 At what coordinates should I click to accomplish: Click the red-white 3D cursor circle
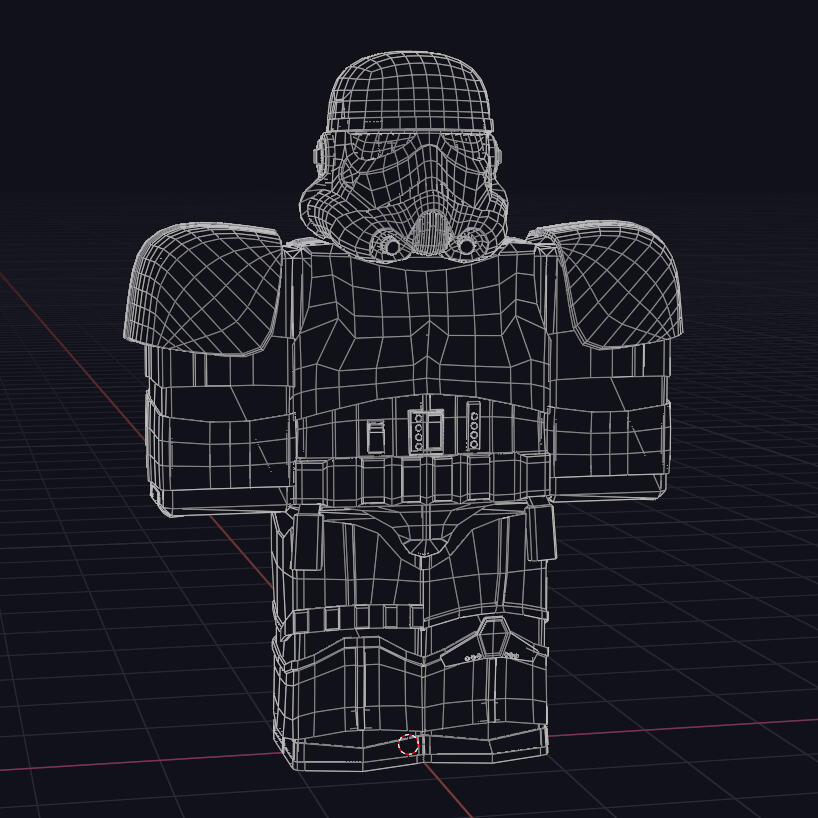click(x=408, y=744)
